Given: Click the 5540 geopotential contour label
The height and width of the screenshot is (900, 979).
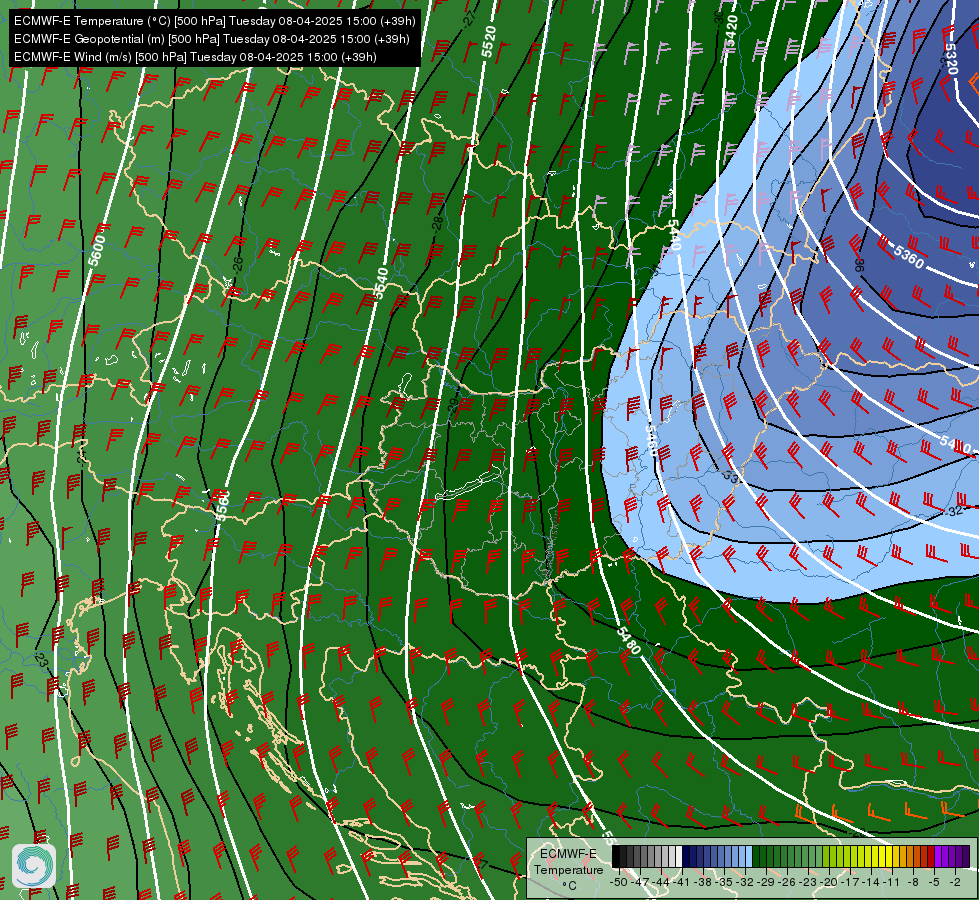Looking at the screenshot, I should pyautogui.click(x=379, y=283).
